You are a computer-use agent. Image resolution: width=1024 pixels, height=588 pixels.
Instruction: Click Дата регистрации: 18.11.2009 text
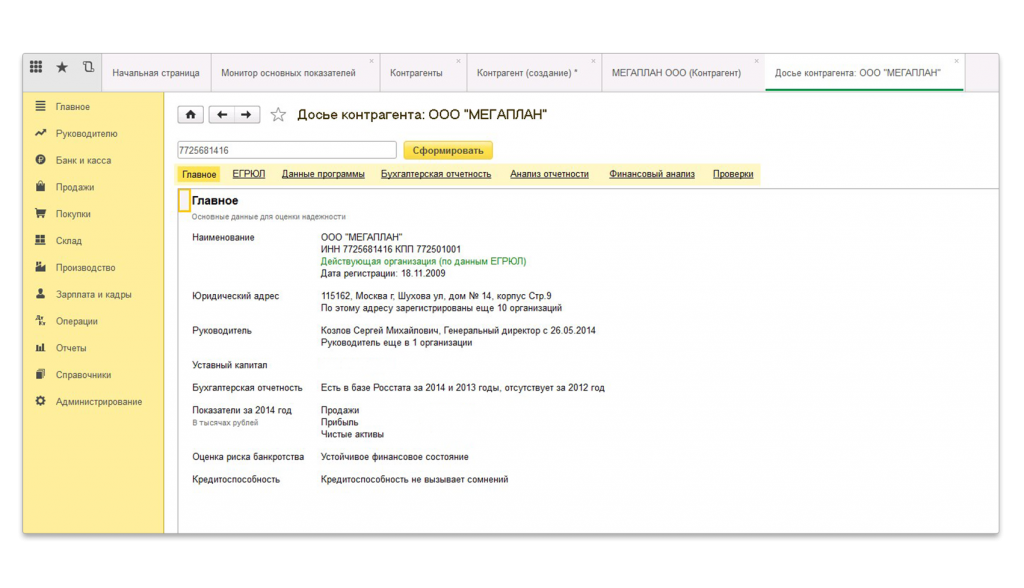click(383, 273)
